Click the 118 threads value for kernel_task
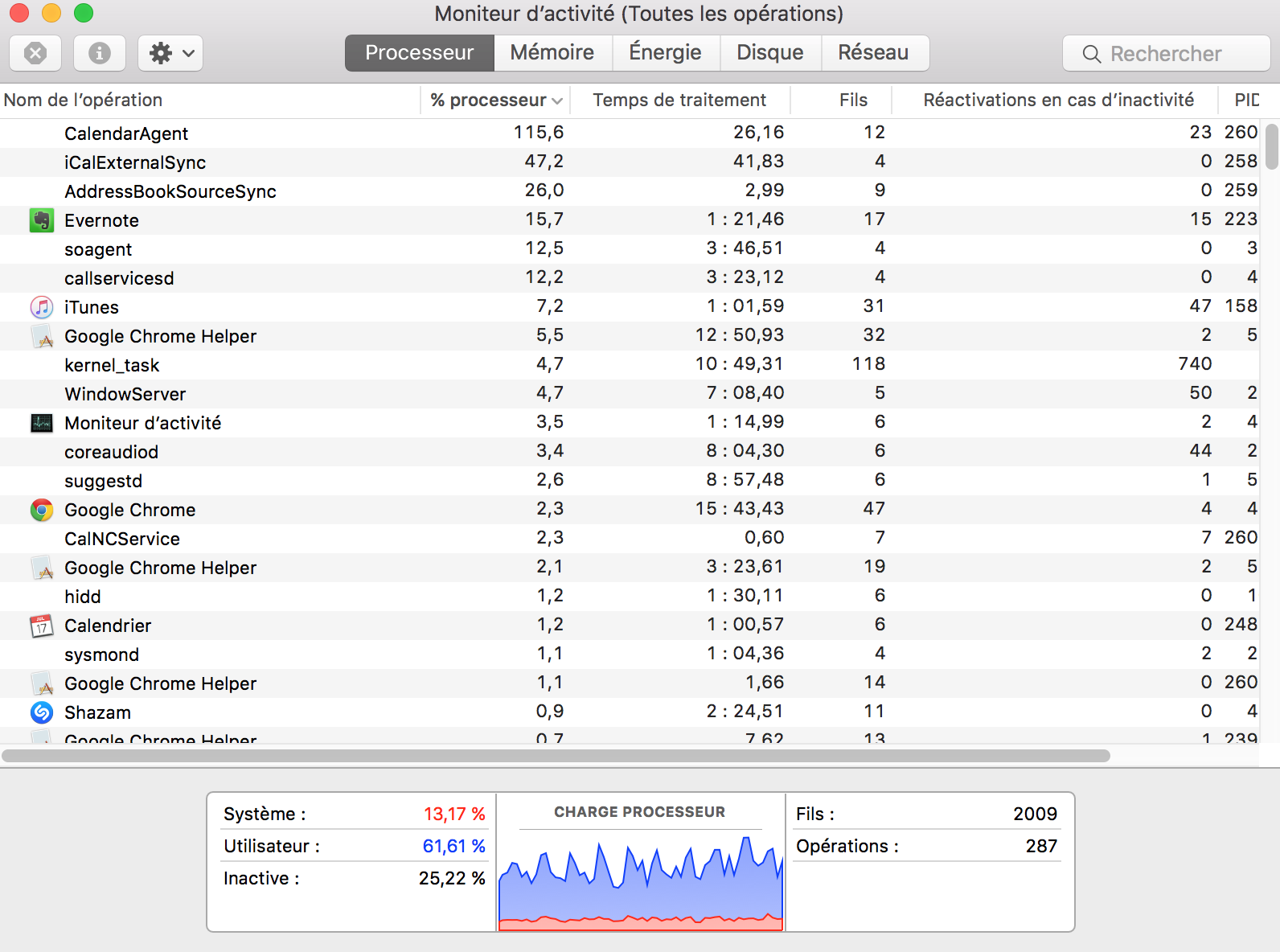The width and height of the screenshot is (1280, 952). (868, 363)
